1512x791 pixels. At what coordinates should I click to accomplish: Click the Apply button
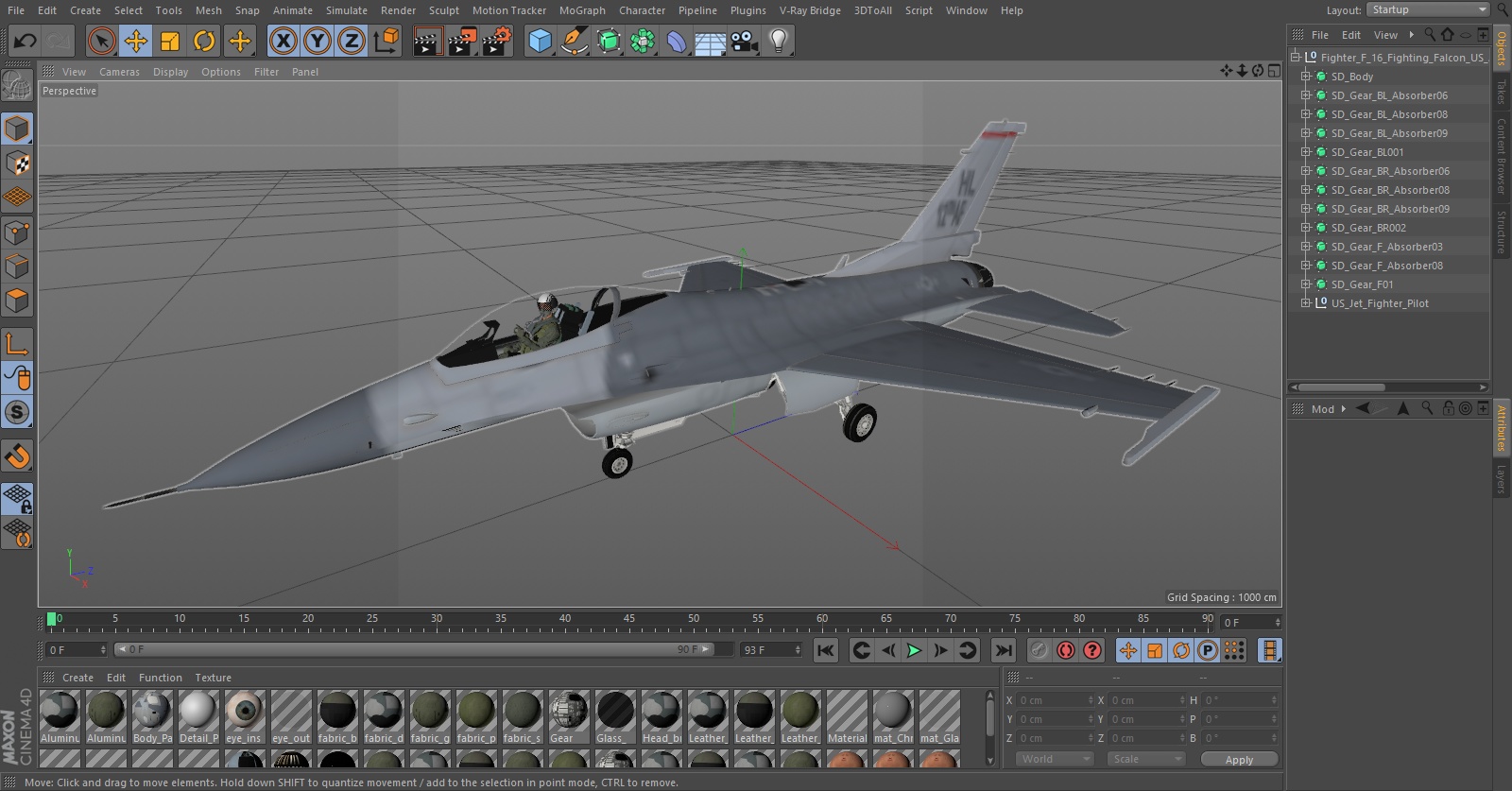click(x=1239, y=759)
